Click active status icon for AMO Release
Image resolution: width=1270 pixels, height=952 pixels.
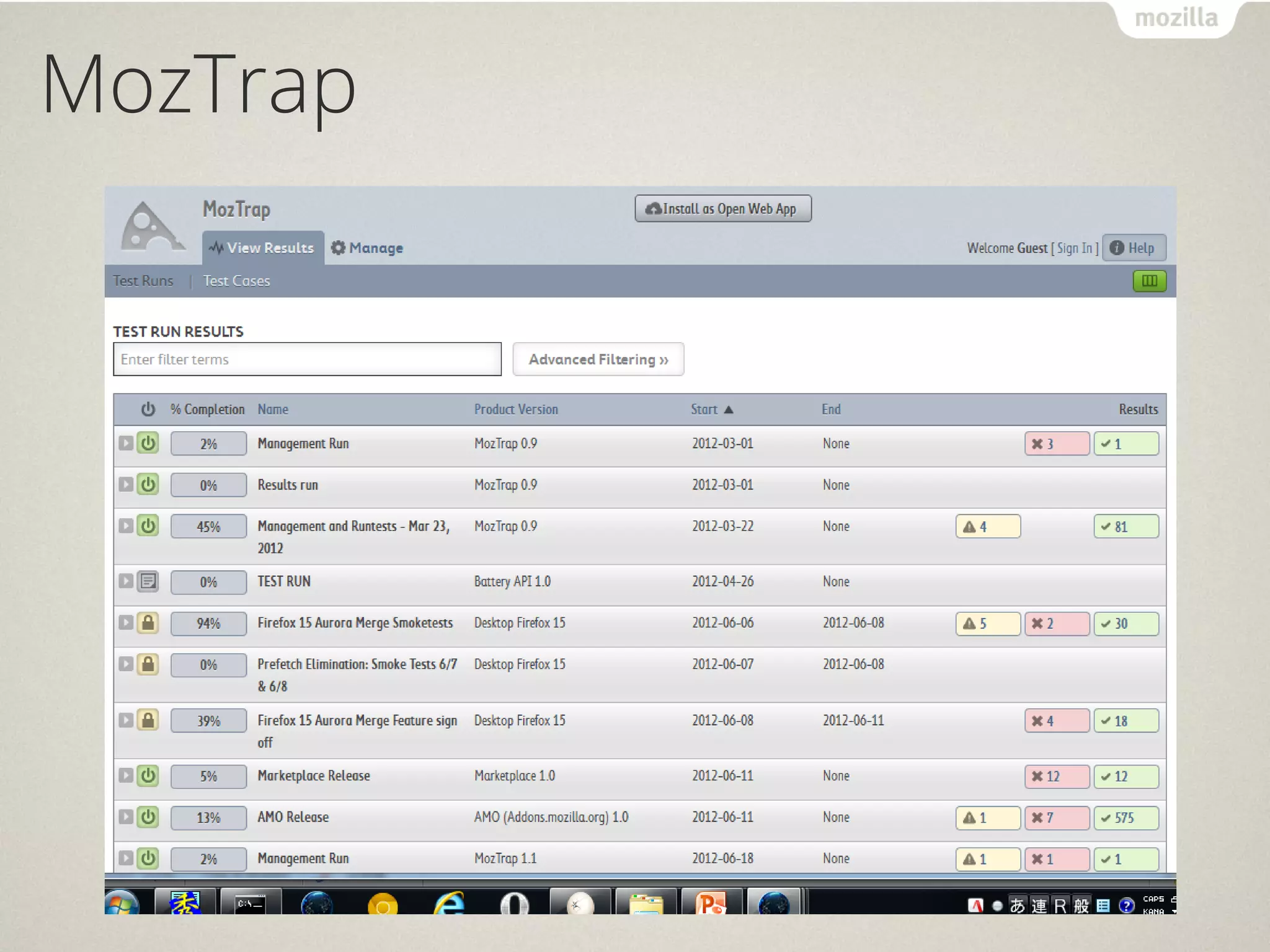pyautogui.click(x=148, y=817)
